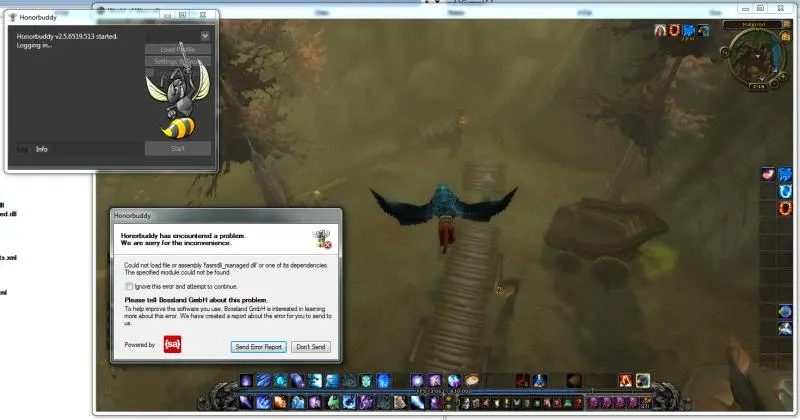Click third spell icon in upper action bar
800x420 pixels.
[281, 381]
